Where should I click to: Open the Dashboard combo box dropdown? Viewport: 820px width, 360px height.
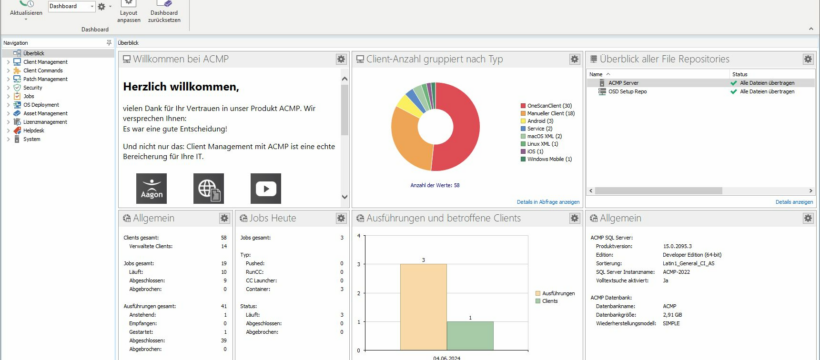(x=92, y=6)
